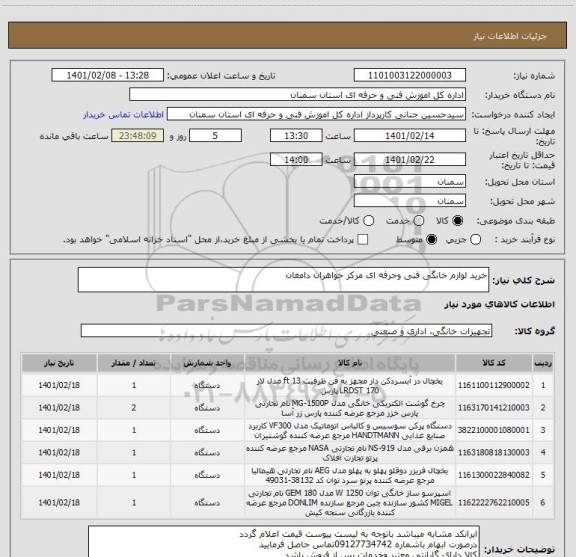The width and height of the screenshot is (576, 557).
Task: Click the validity time field 14:00
Action: point(296,159)
